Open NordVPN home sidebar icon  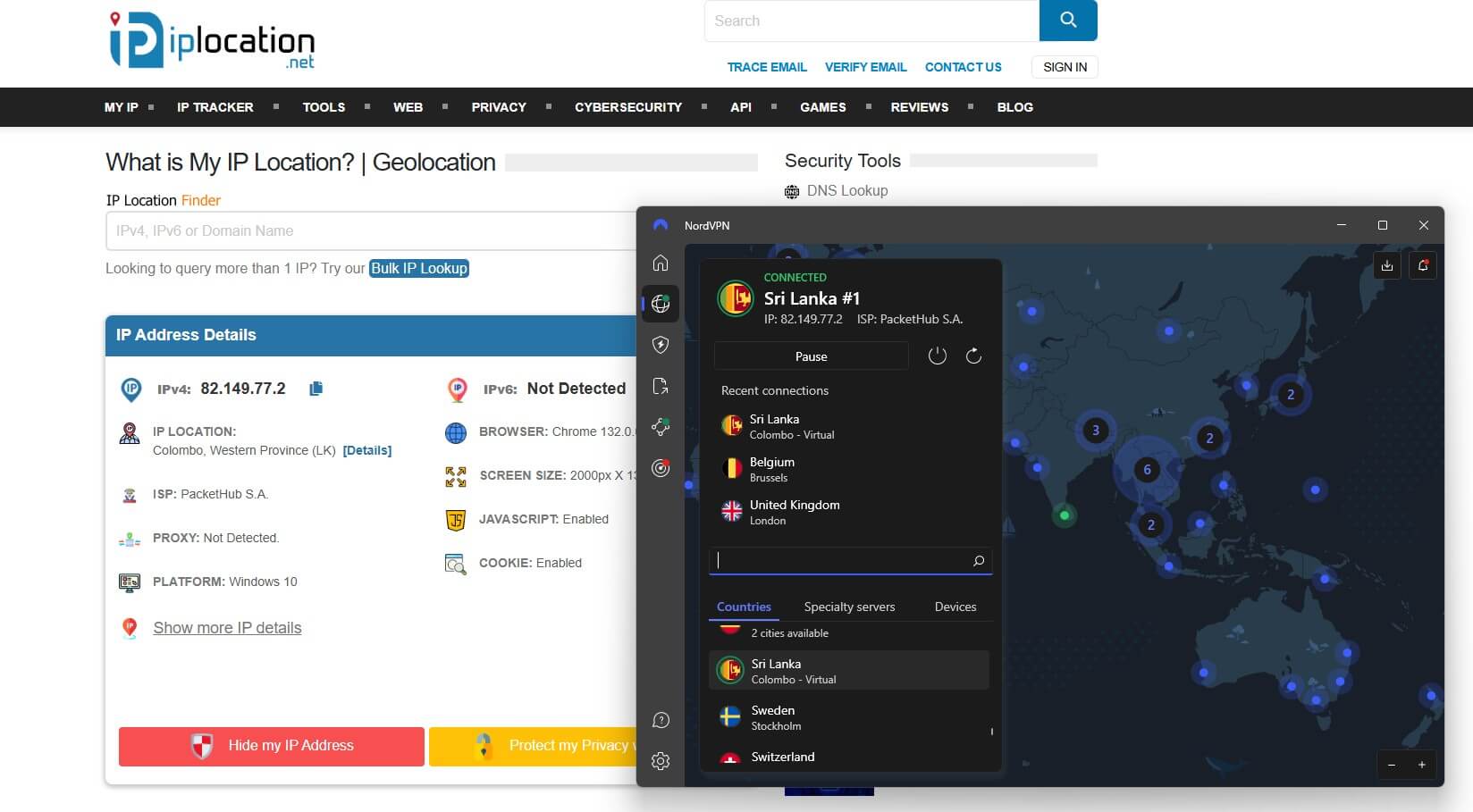point(661,263)
